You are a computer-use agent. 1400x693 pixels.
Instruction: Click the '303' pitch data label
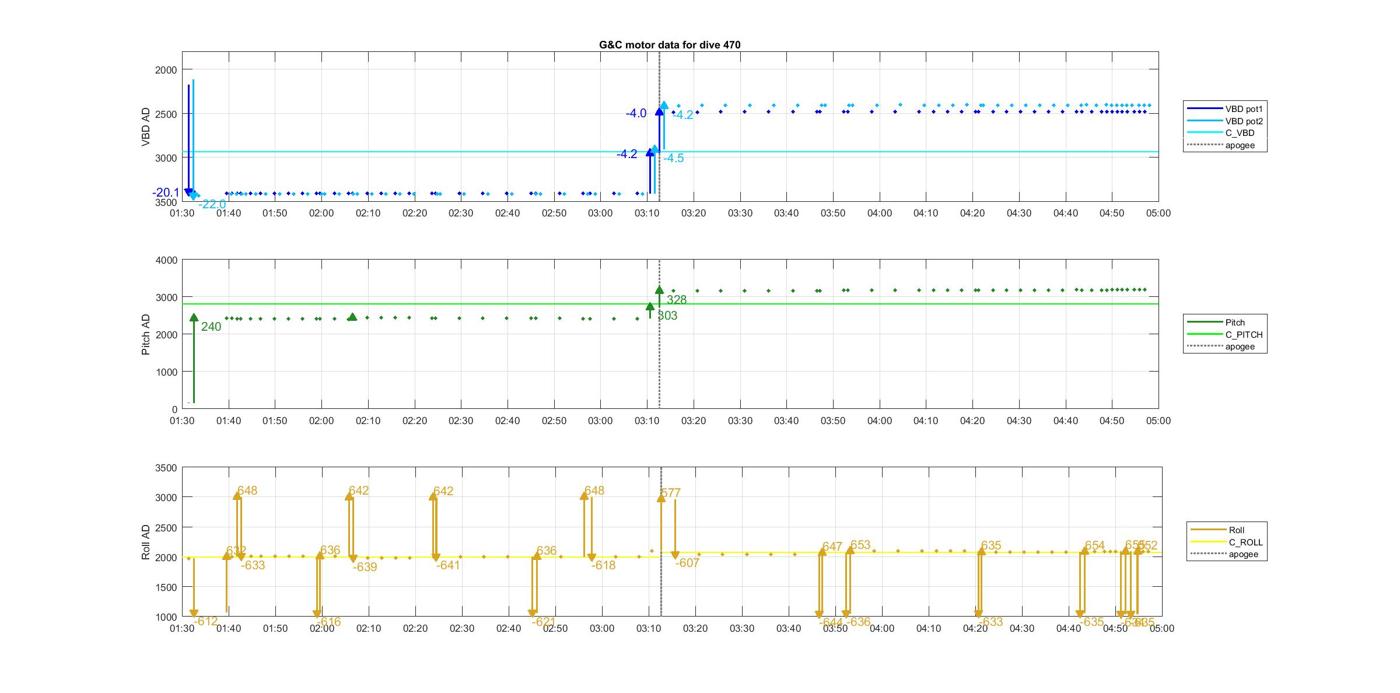(667, 316)
